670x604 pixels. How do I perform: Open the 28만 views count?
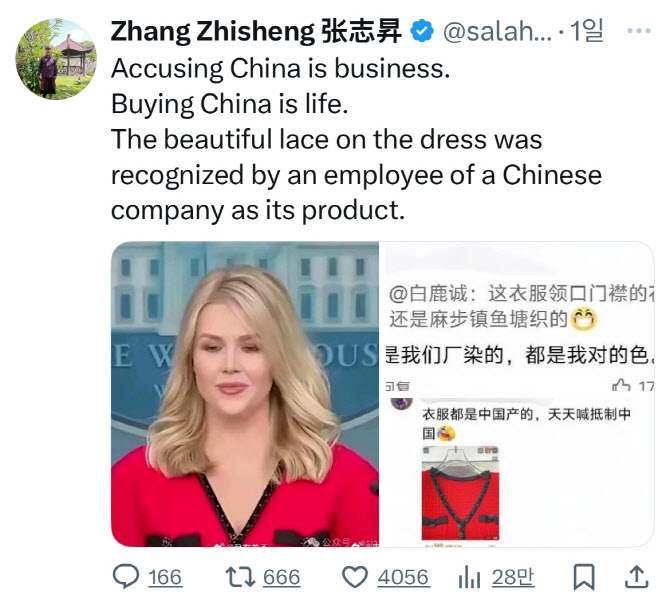513,577
